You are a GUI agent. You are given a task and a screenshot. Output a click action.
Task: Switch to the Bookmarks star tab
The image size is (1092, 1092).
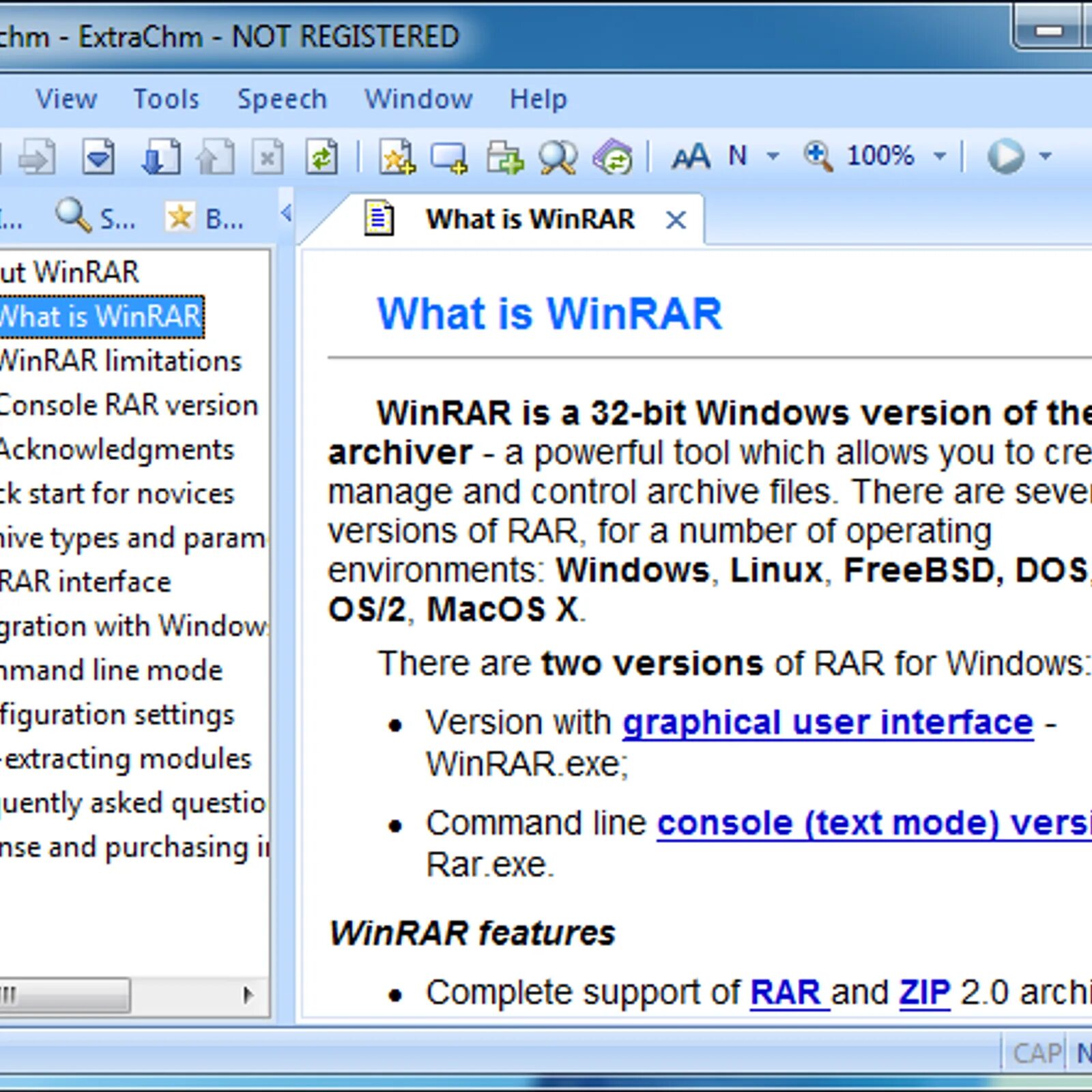(x=204, y=217)
